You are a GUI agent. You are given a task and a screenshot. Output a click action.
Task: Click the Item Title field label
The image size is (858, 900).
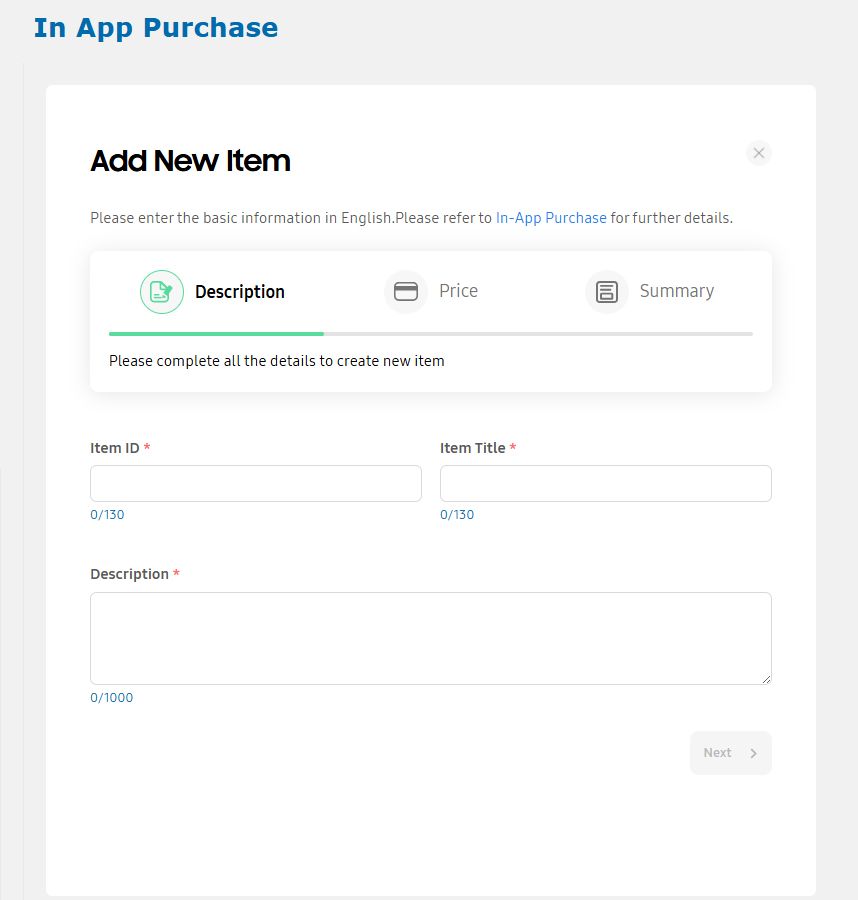click(x=473, y=448)
